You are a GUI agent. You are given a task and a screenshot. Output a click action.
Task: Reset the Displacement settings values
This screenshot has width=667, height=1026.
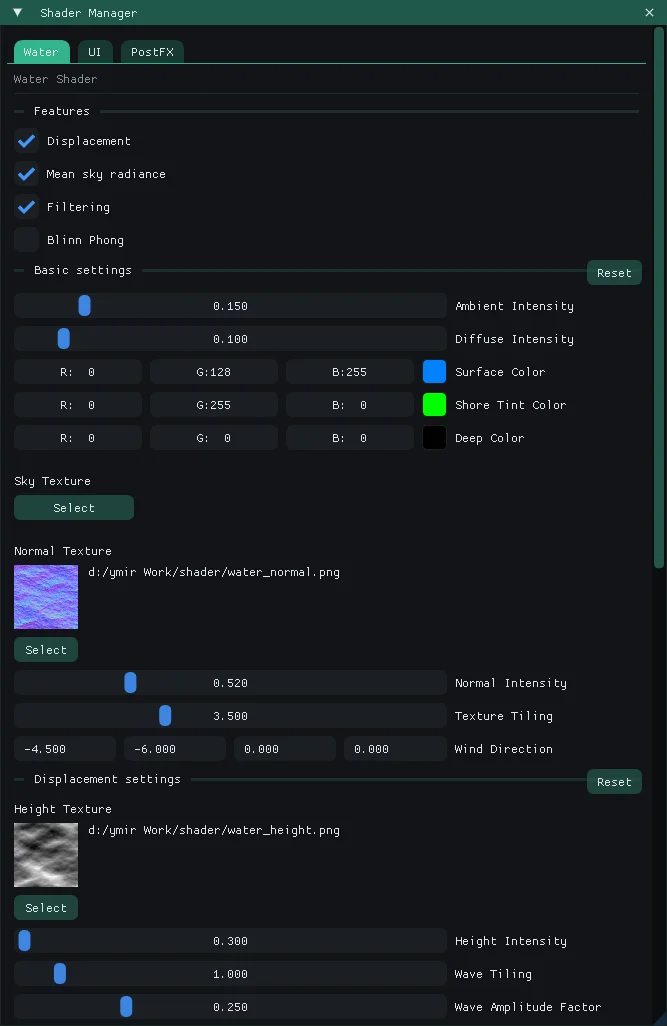pos(613,781)
